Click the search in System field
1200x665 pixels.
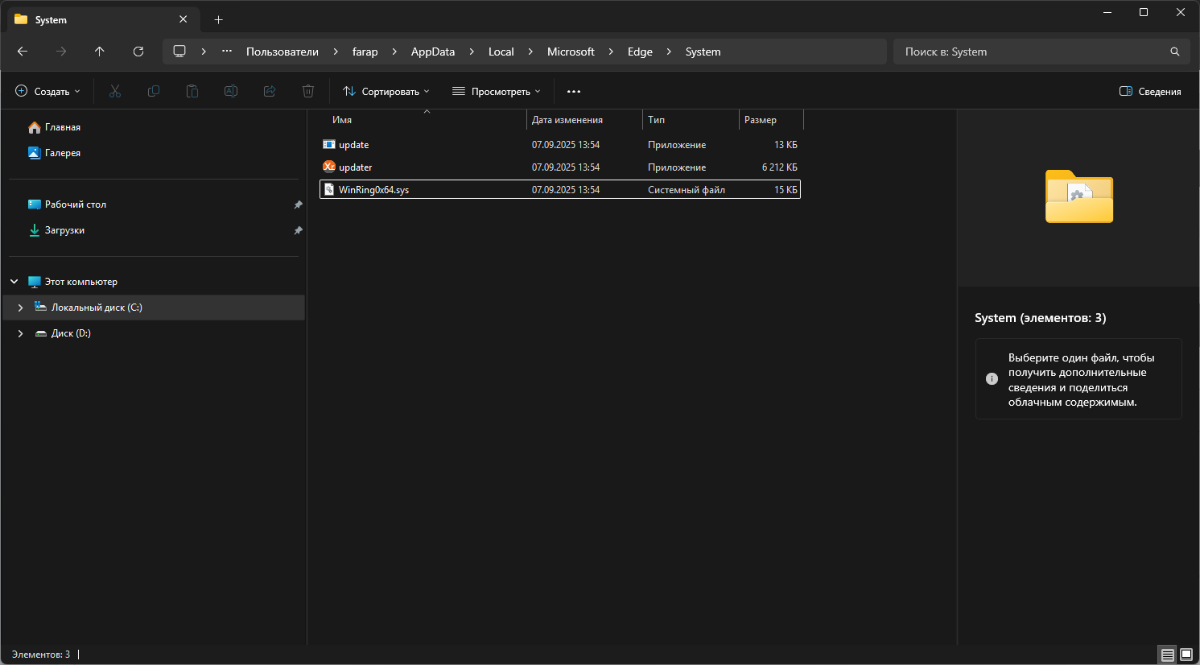pos(1030,51)
